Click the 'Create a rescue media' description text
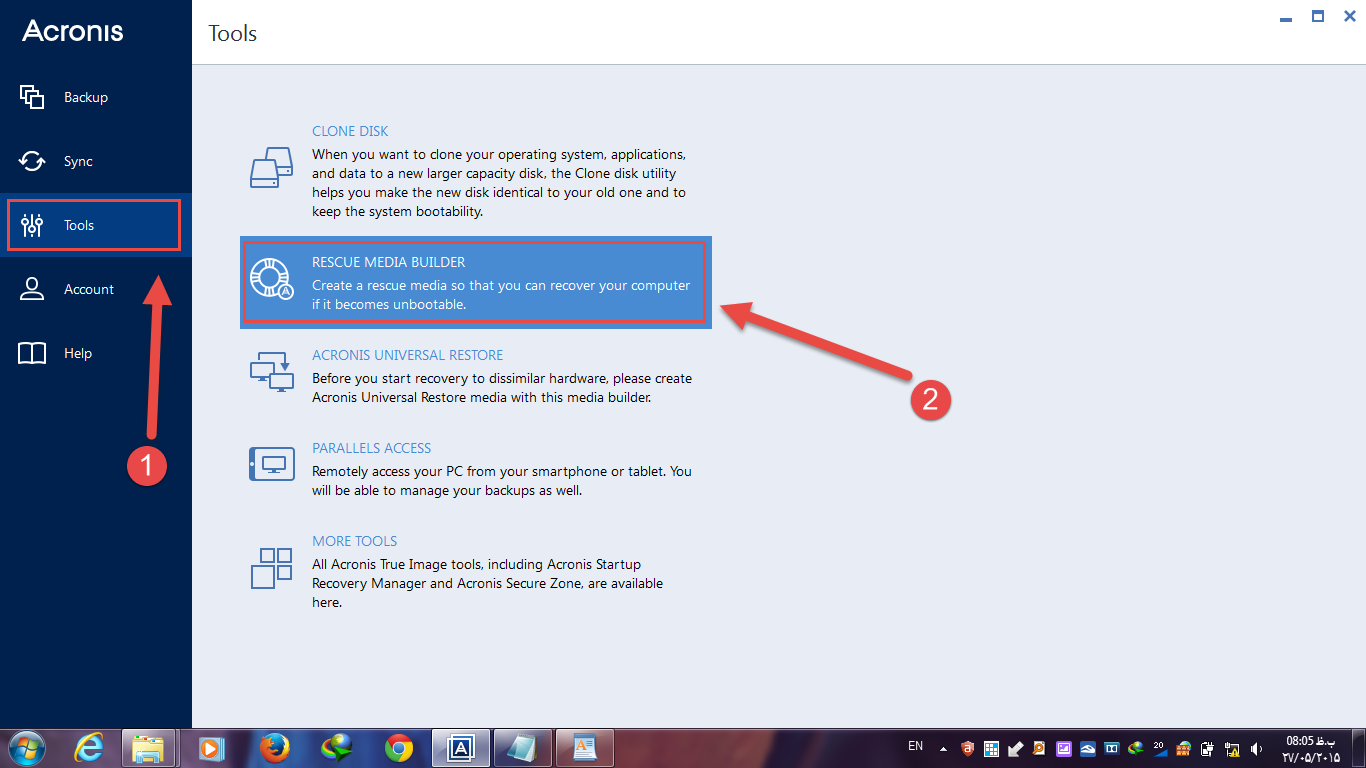Screen dimensions: 1366x768 tap(501, 295)
